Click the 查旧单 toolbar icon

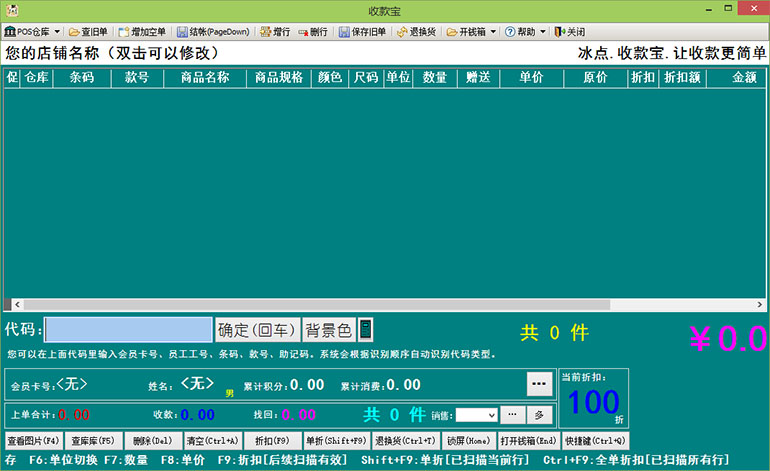tap(88, 32)
